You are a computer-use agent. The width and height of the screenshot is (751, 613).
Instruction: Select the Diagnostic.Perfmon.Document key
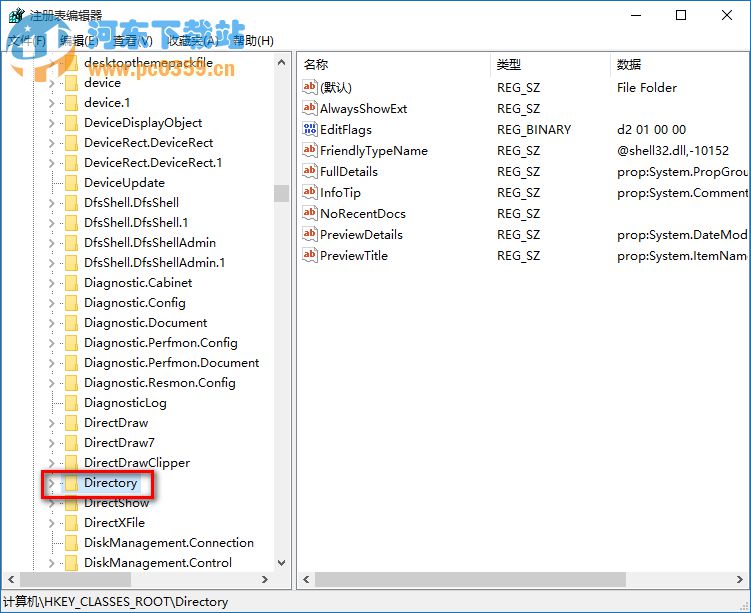pyautogui.click(x=171, y=363)
